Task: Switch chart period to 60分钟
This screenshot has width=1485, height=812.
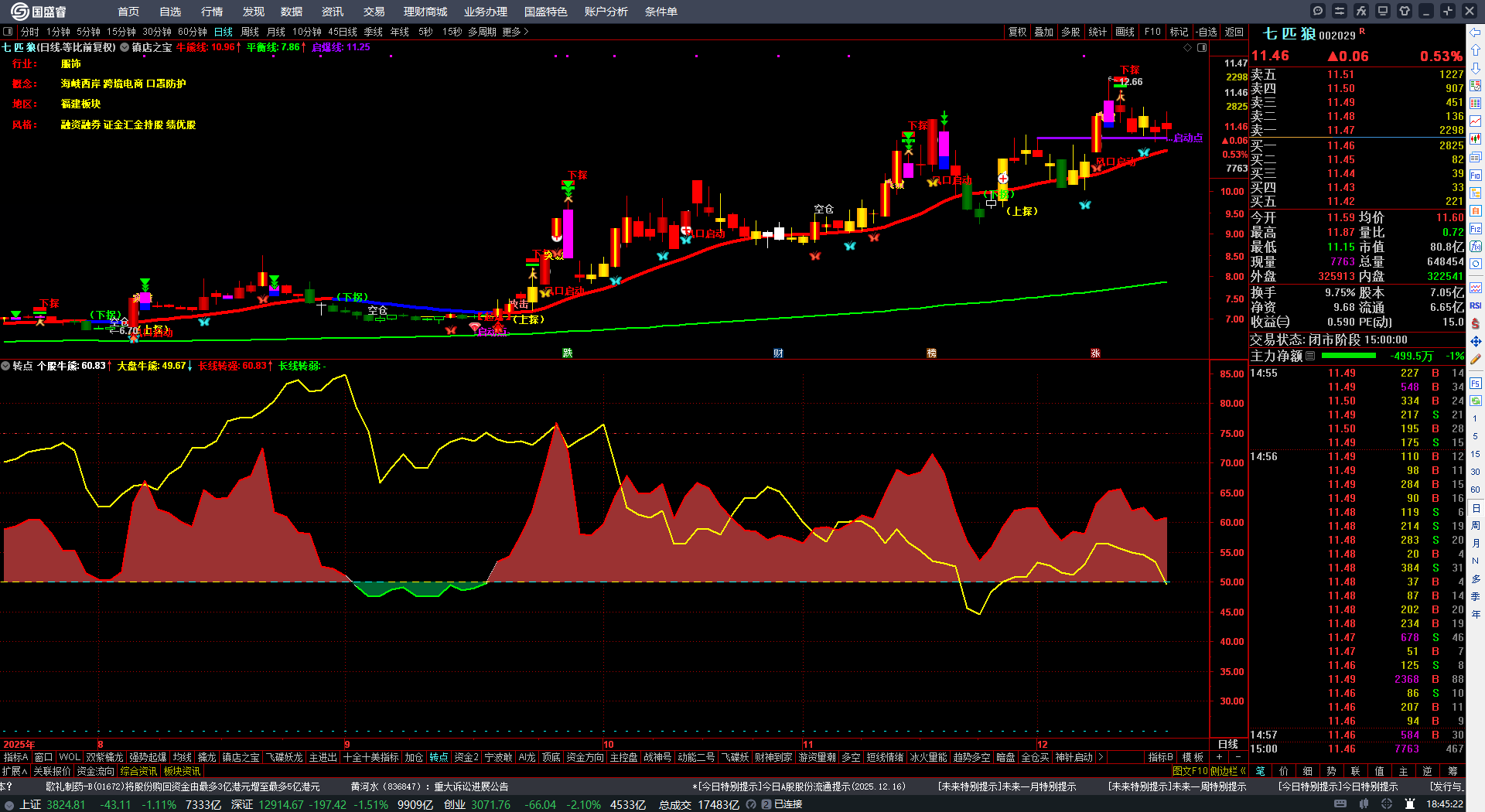Action: tap(193, 32)
